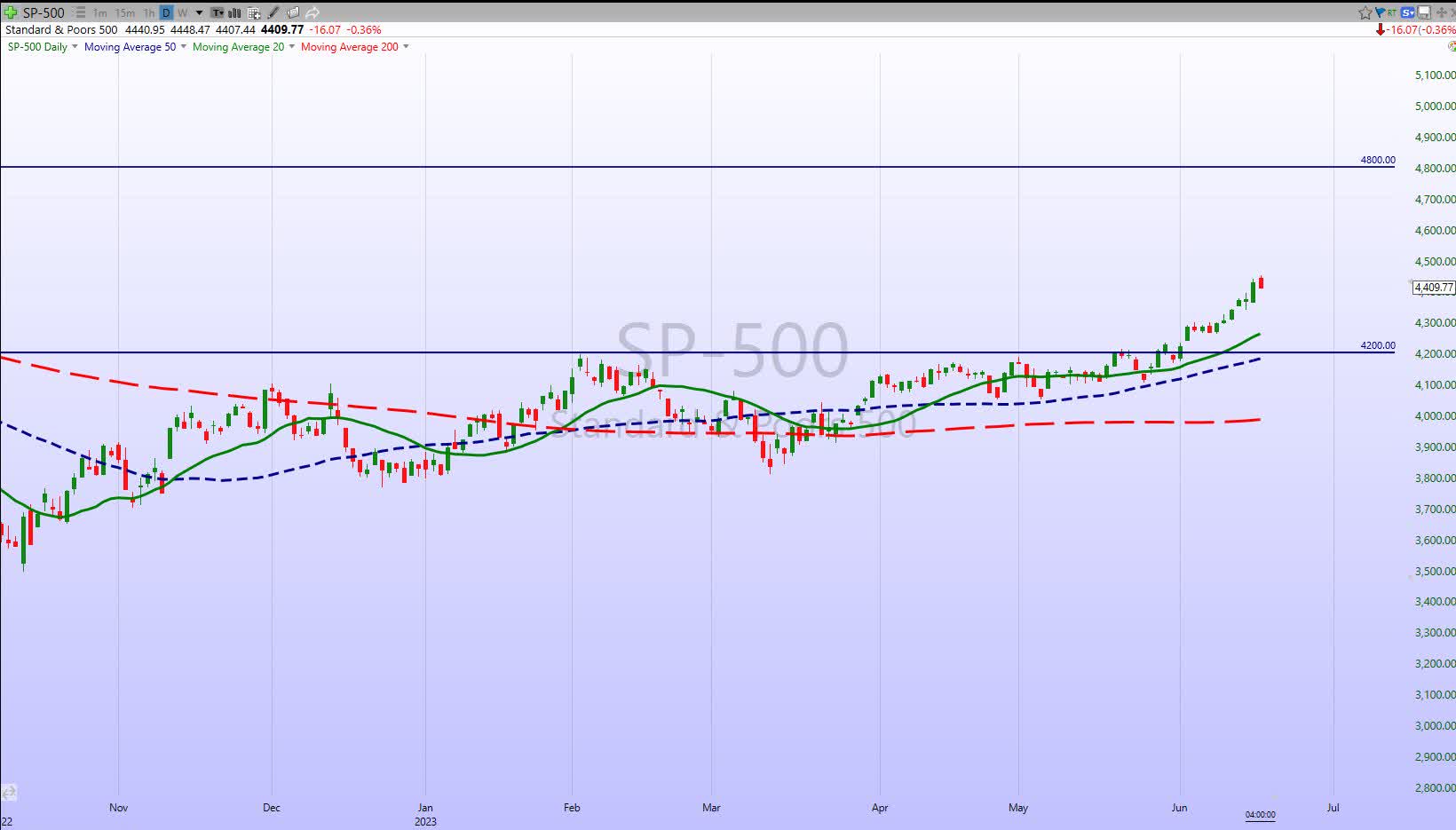Open the symbol list icon beside SP-500
The image size is (1456, 830).
point(80,12)
